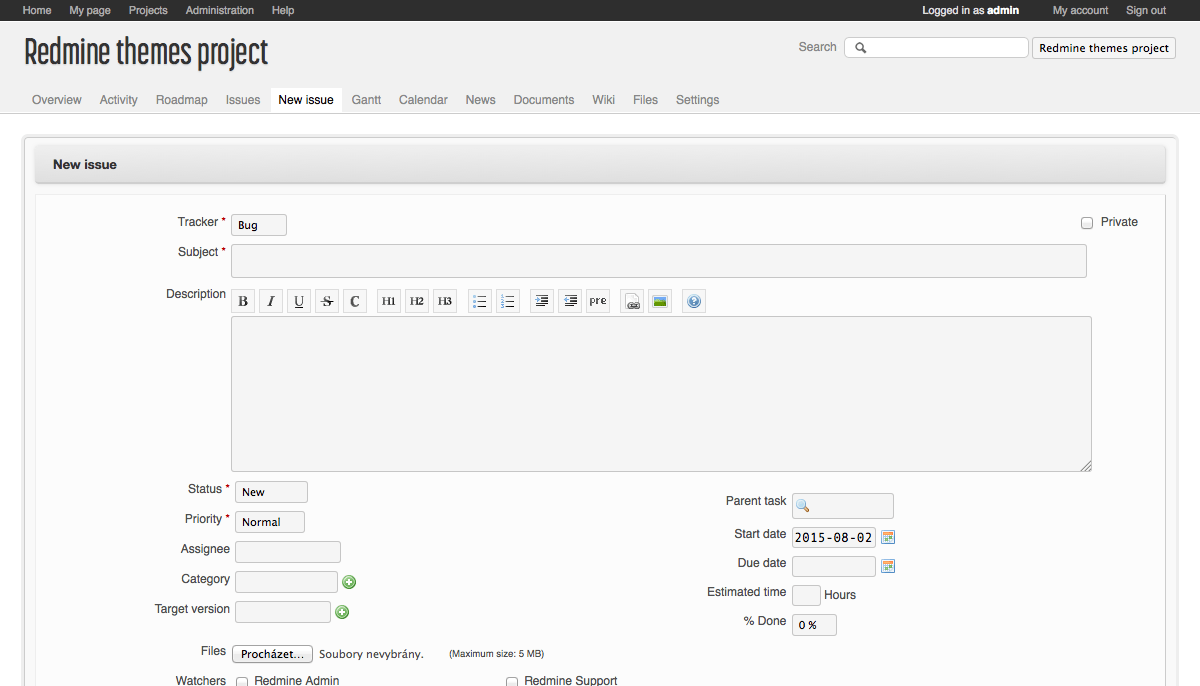Image resolution: width=1200 pixels, height=686 pixels.
Task: Open the Target version dropdown
Action: click(283, 612)
